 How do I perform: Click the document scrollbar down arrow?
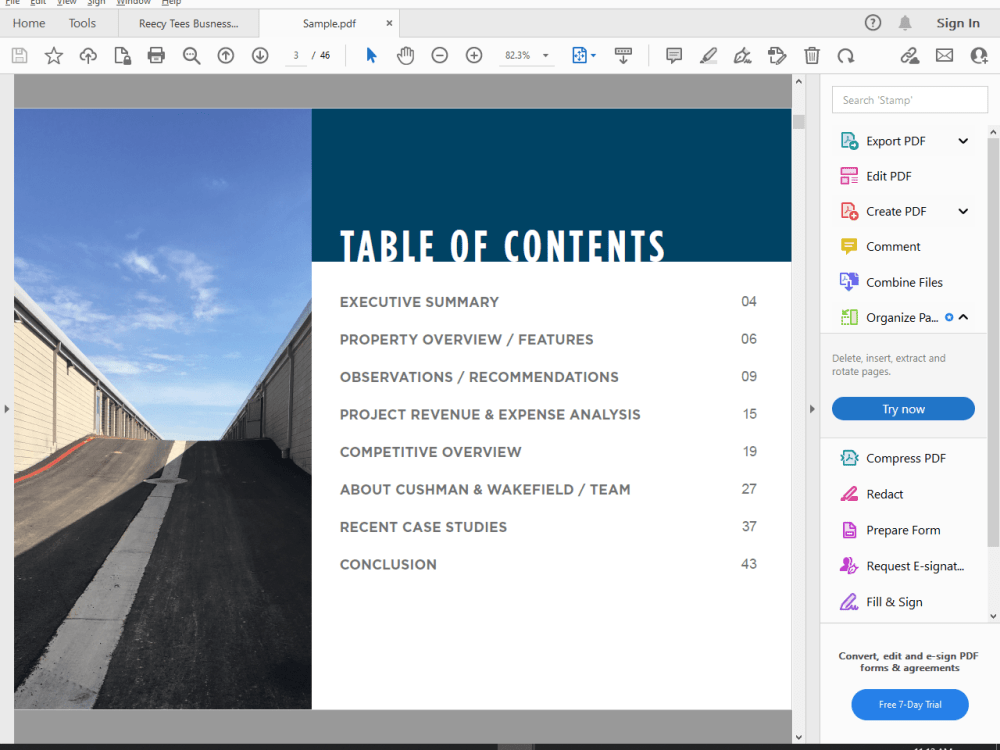click(x=798, y=737)
